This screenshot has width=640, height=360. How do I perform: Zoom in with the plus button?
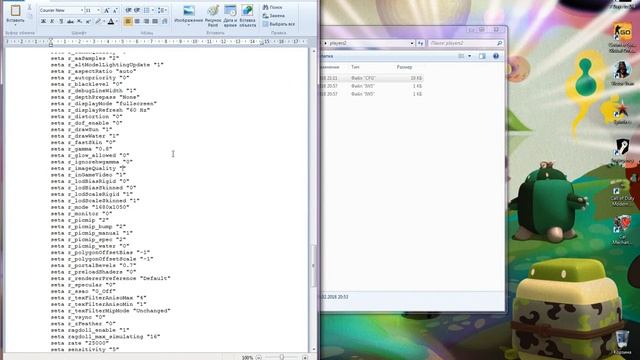coord(305,358)
